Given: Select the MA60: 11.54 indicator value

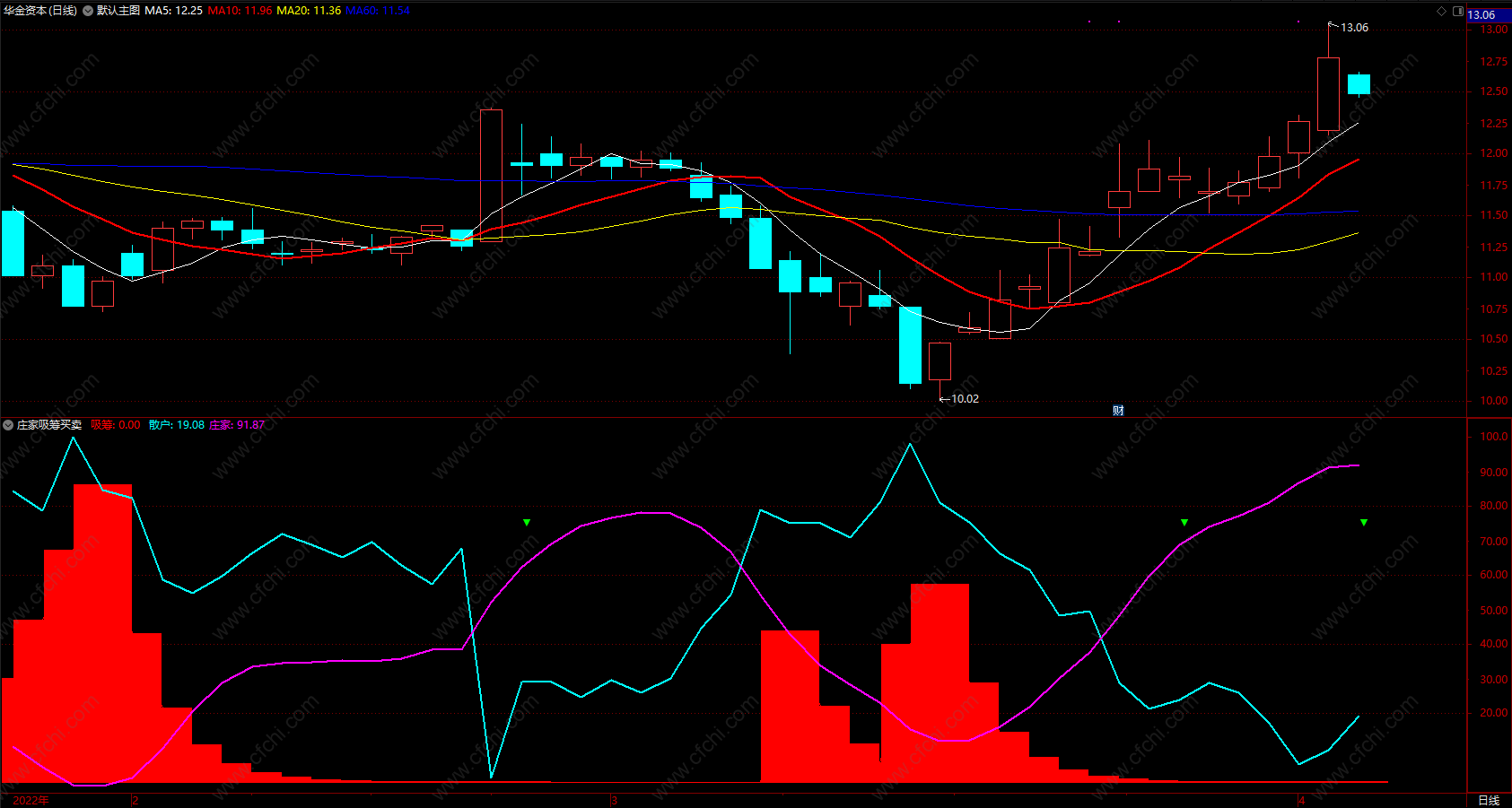Looking at the screenshot, I should click(378, 11).
